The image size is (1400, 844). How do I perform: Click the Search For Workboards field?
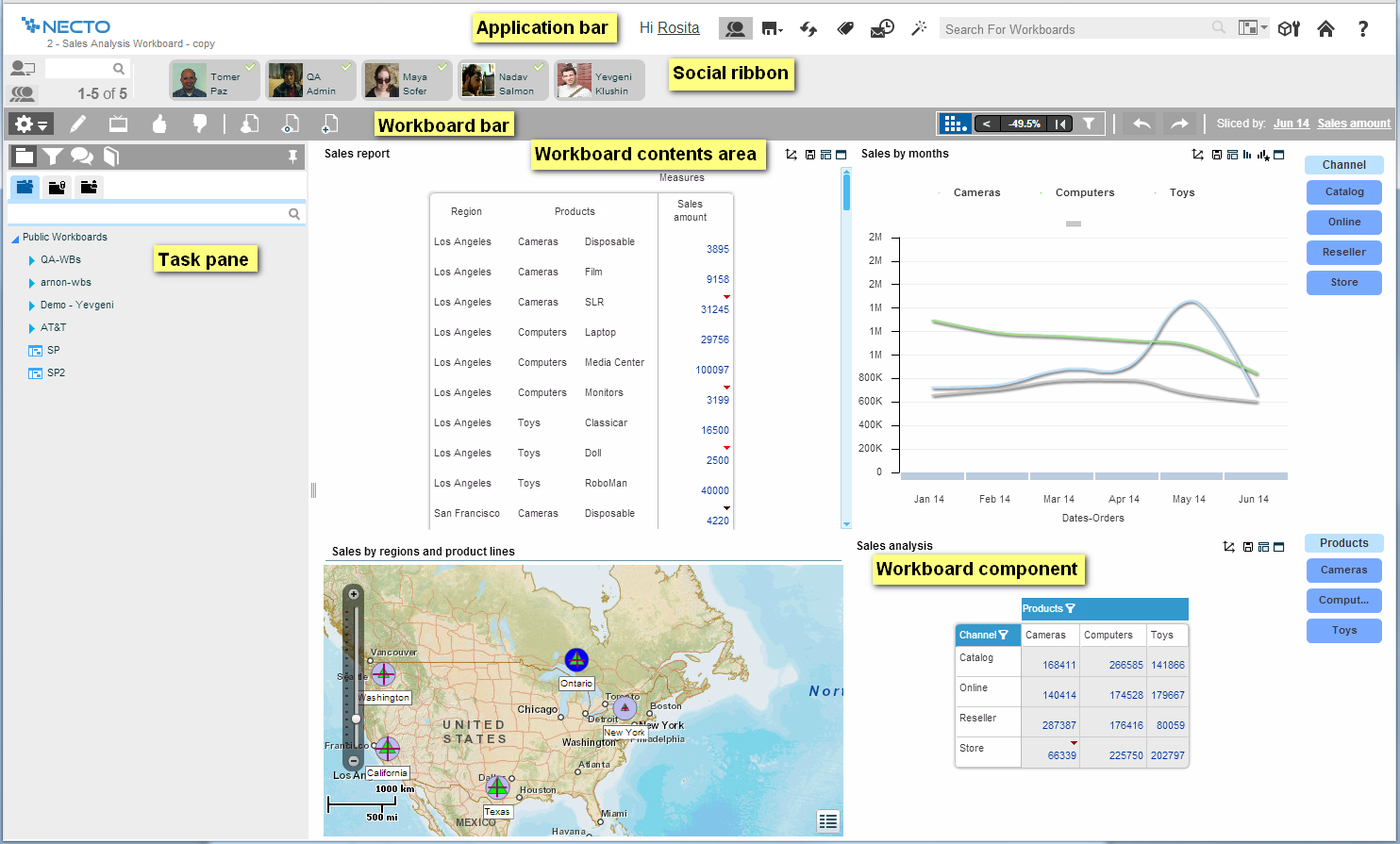tap(1075, 29)
